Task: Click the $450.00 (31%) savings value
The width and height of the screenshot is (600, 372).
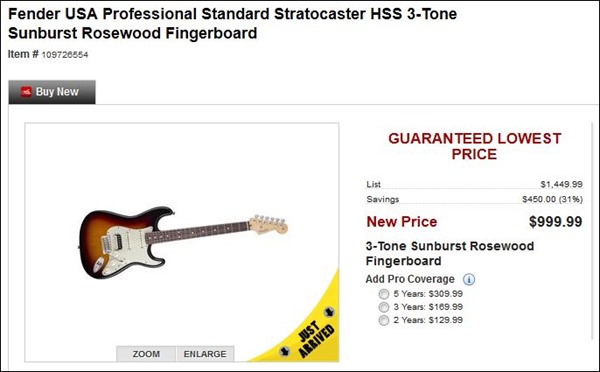Action: pyautogui.click(x=553, y=199)
